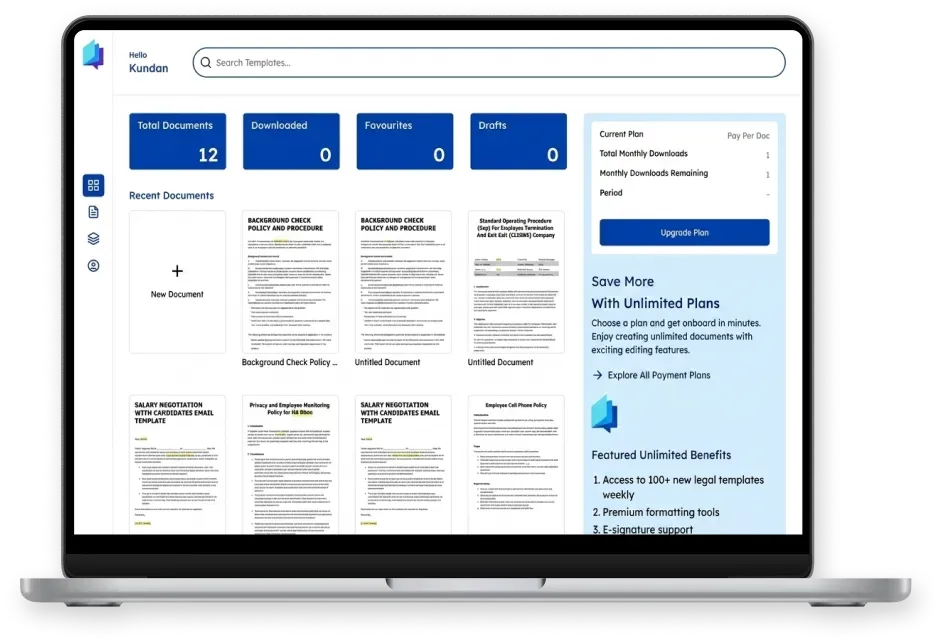Open the dashboard grid icon in sidebar
942x642 pixels.
pyautogui.click(x=93, y=185)
